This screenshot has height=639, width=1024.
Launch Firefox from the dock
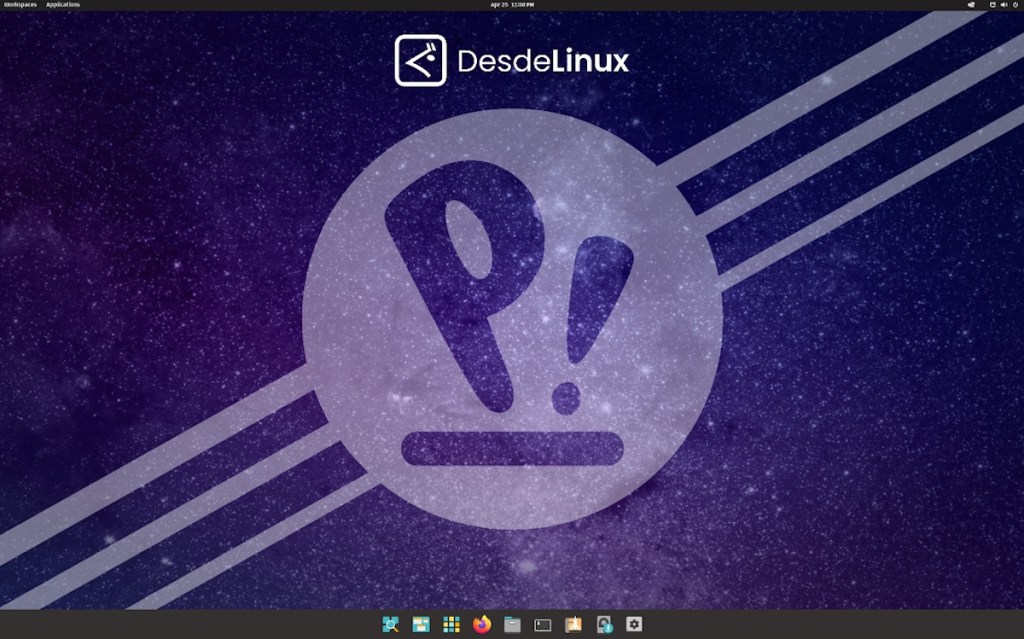pyautogui.click(x=481, y=622)
